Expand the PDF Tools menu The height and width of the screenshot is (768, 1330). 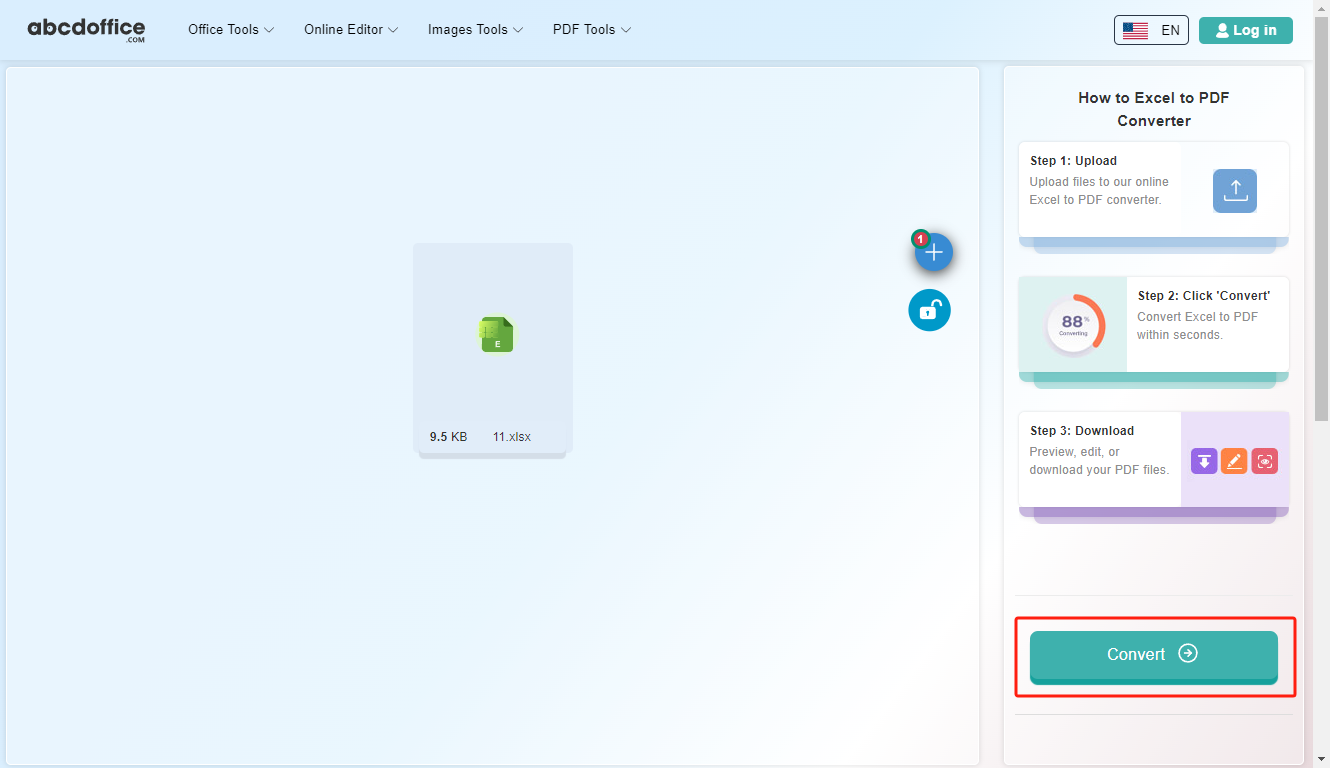pos(592,30)
